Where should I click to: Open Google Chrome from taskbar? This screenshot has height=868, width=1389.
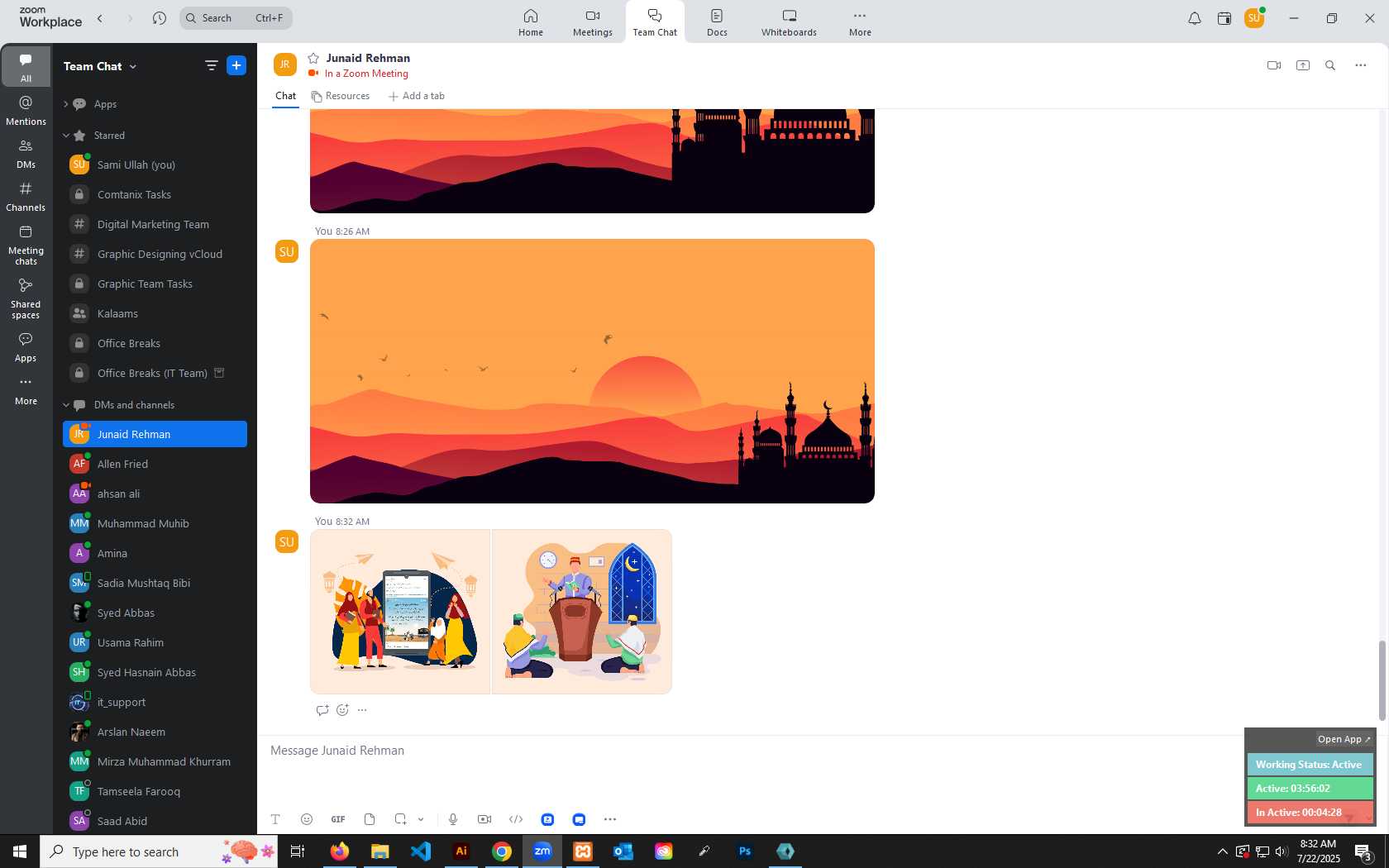[502, 851]
